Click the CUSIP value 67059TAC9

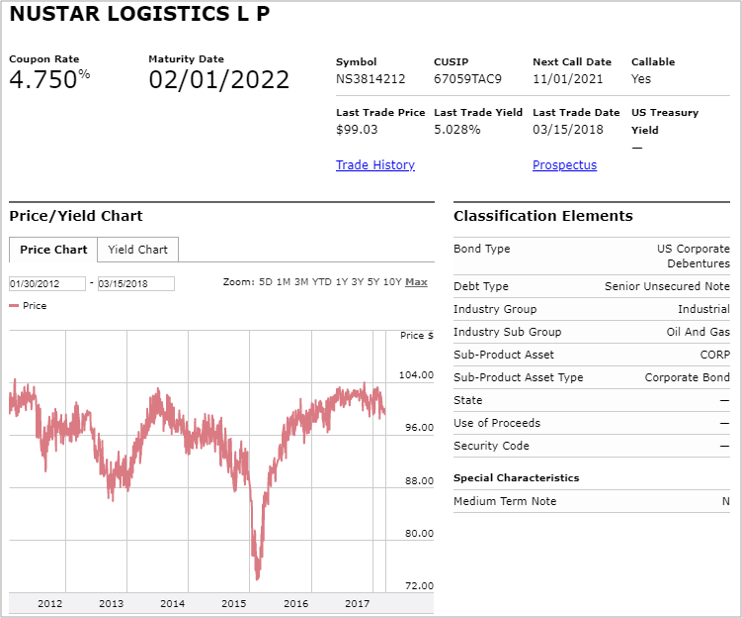468,79
